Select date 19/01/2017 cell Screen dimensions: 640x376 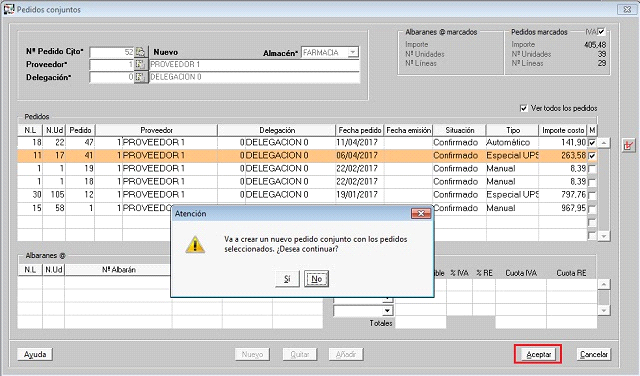(x=360, y=195)
